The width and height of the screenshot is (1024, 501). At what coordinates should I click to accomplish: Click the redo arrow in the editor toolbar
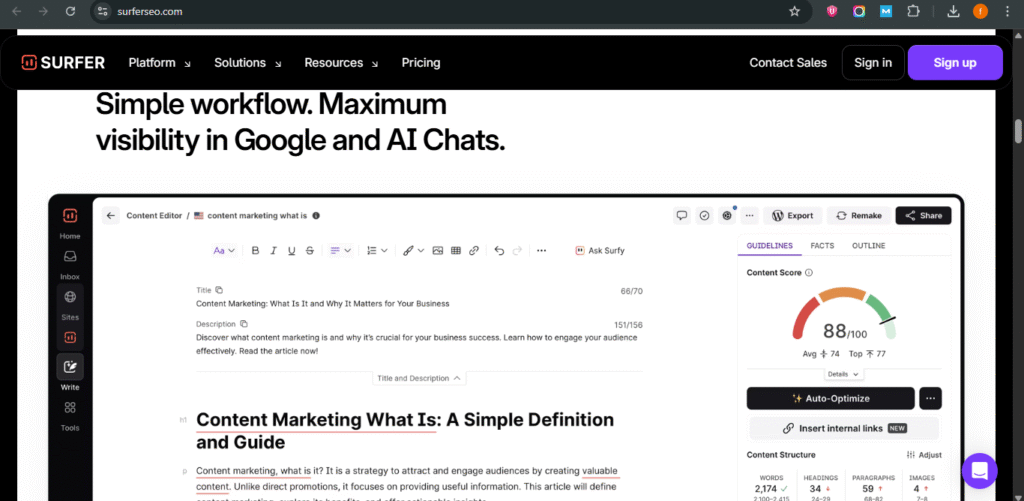[517, 250]
